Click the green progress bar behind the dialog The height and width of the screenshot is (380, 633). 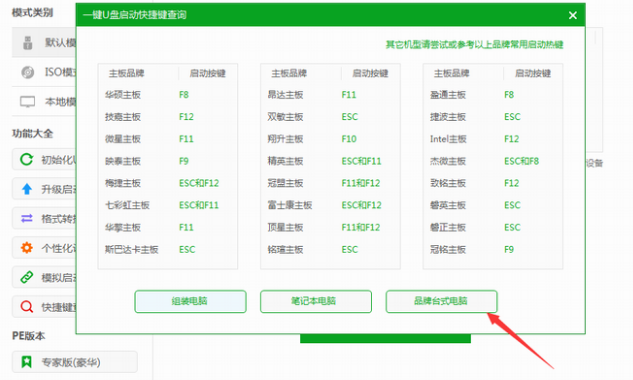(386, 339)
